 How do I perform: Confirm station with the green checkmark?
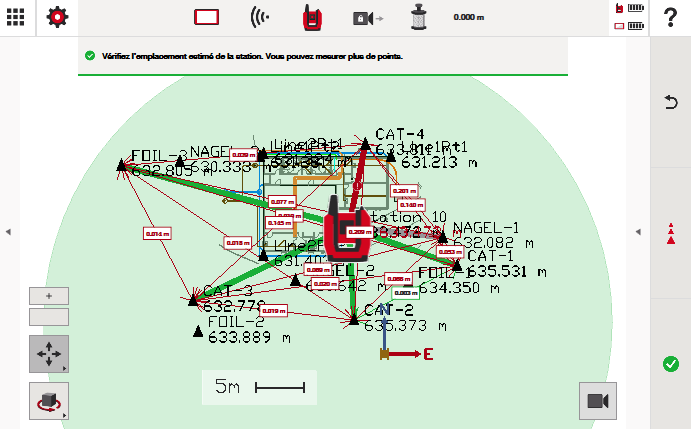(671, 363)
